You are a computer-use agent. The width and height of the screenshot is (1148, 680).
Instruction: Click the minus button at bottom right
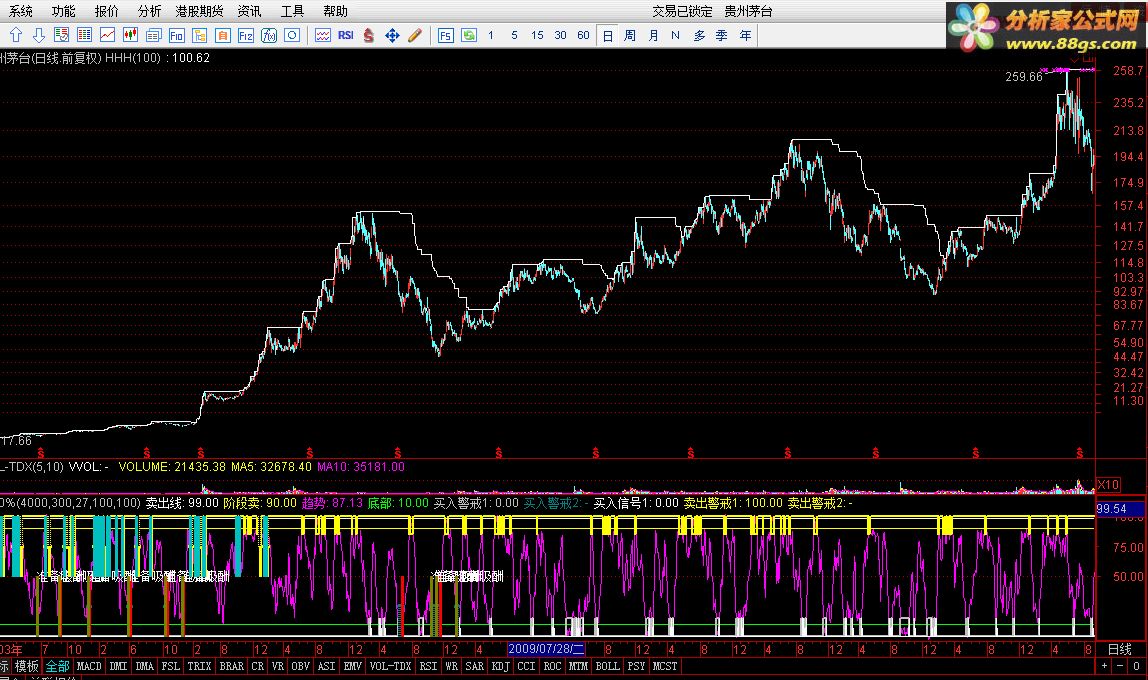point(1119,666)
